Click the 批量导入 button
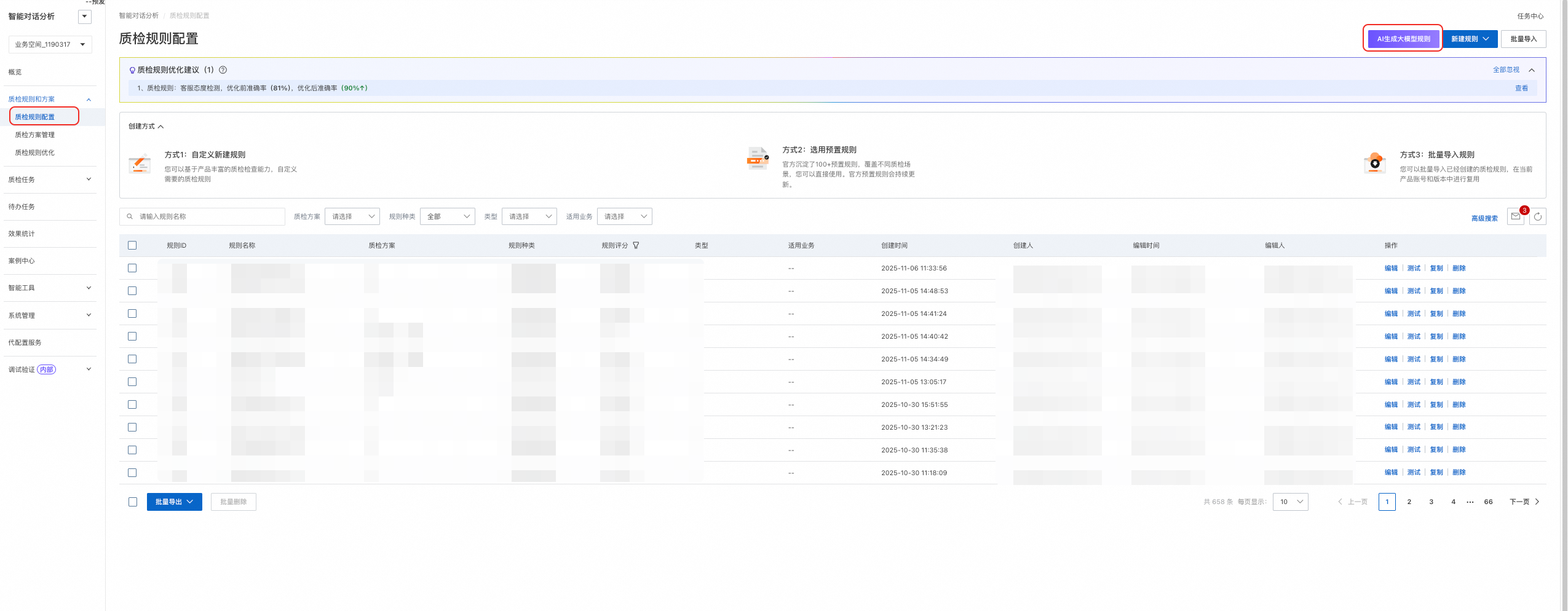The width and height of the screenshot is (1568, 611). [x=1524, y=39]
